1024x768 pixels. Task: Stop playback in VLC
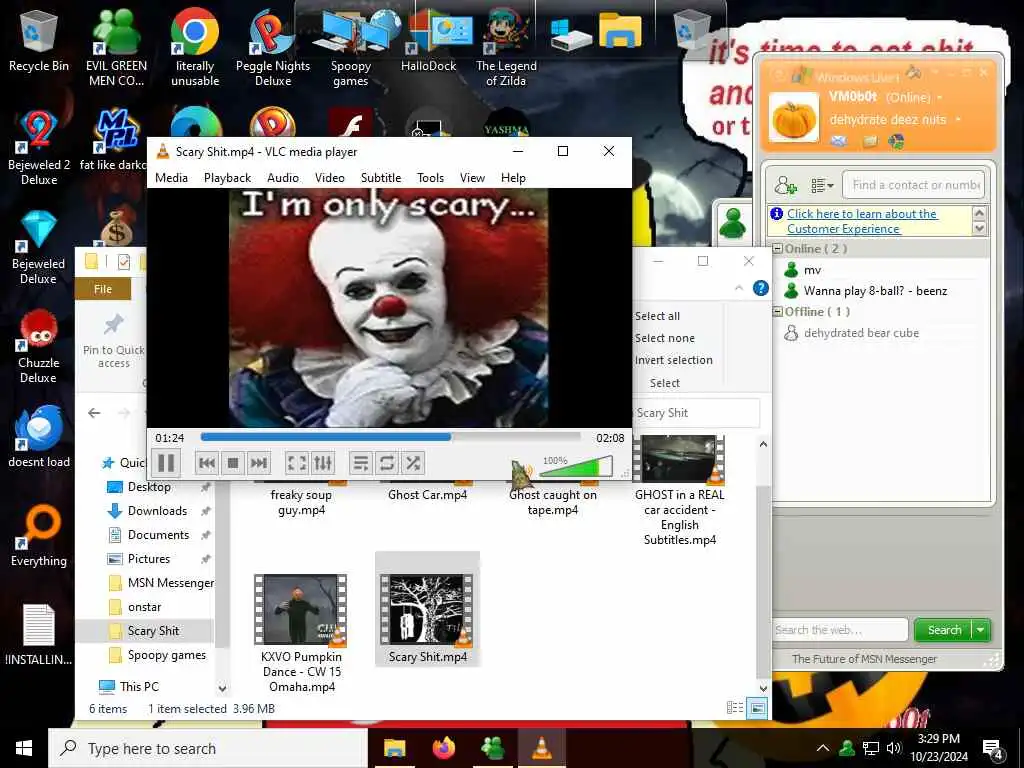232,463
